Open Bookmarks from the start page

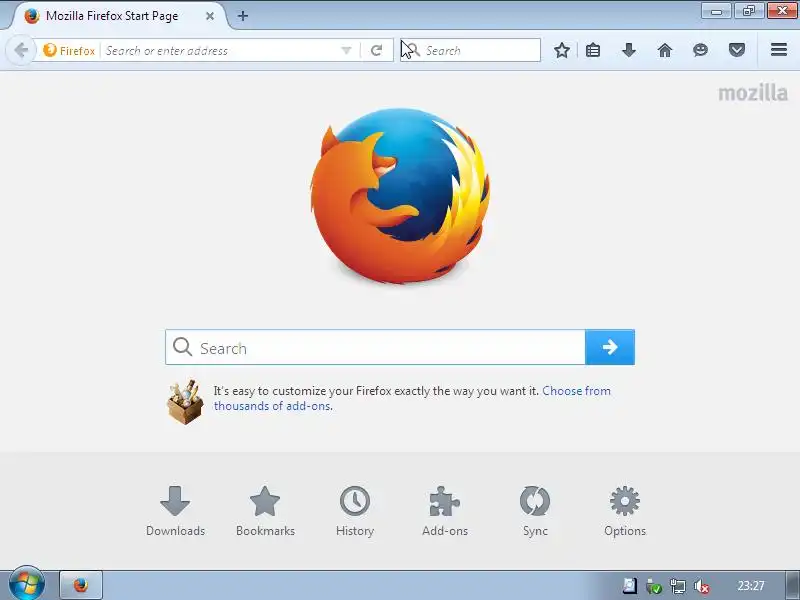point(265,511)
